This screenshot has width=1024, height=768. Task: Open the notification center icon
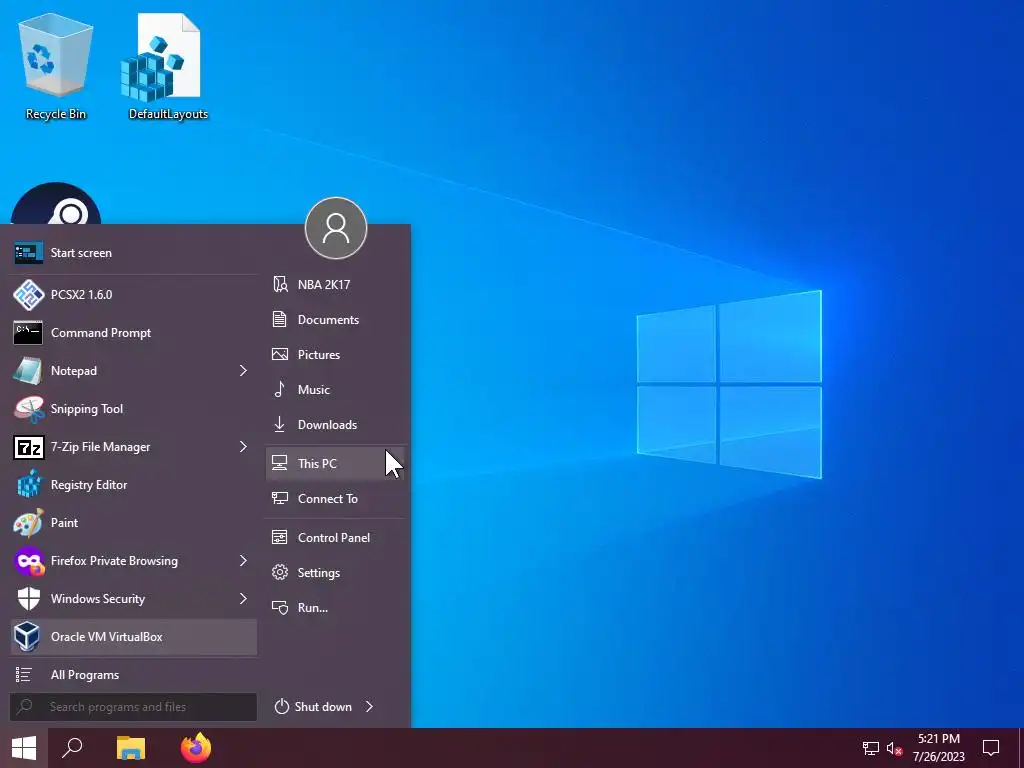991,748
